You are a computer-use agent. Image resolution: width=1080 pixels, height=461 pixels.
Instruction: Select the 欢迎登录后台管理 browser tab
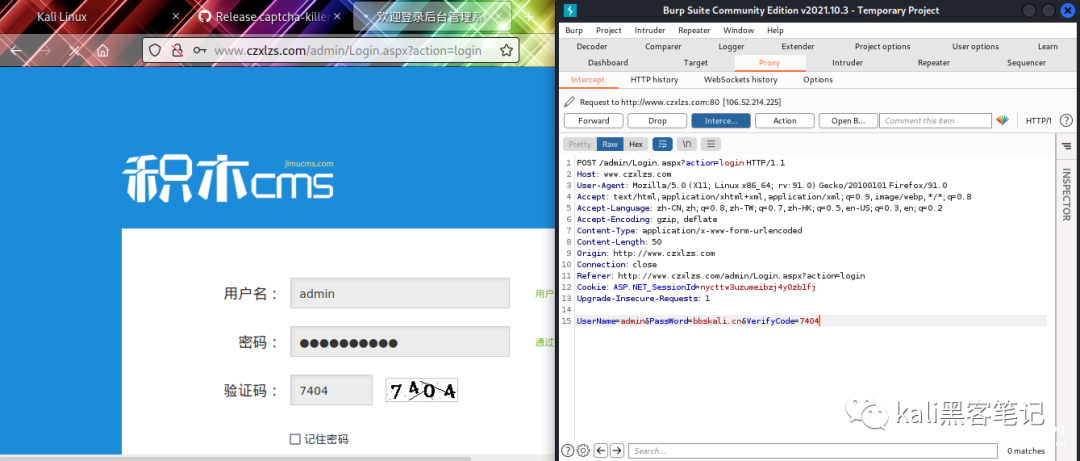pos(431,16)
